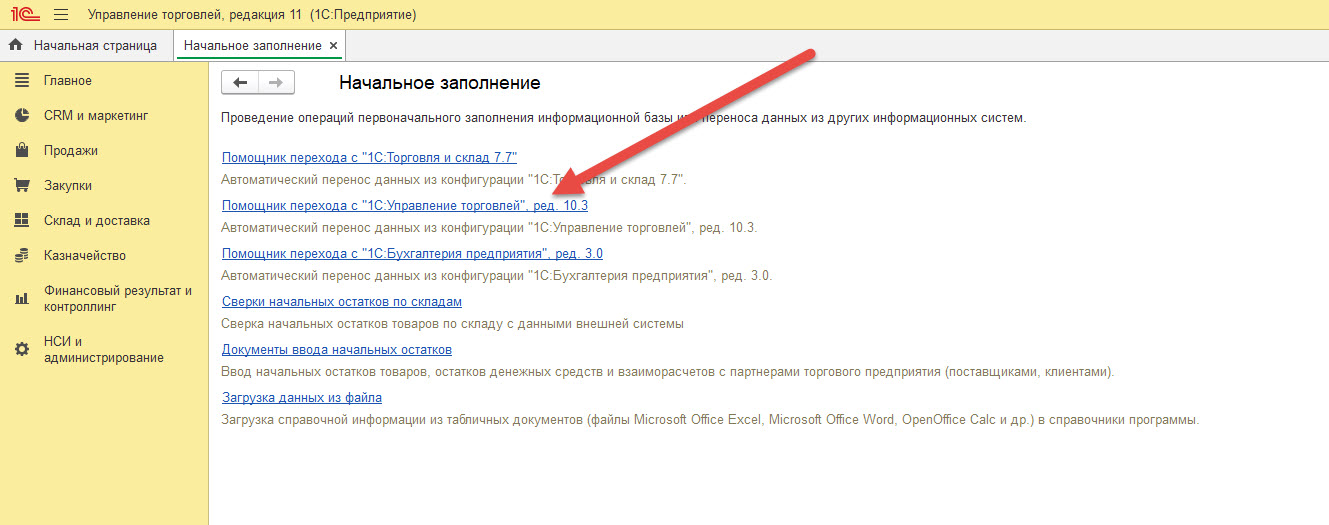The image size is (1329, 525).
Task: Click the Закупки cart icon
Action: (x=22, y=186)
